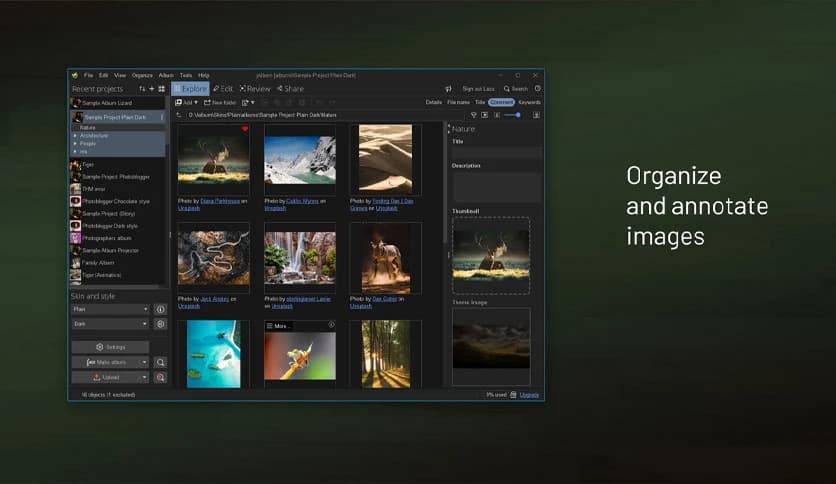Toggle the red heart on first photo
The image size is (836, 484).
point(244,129)
